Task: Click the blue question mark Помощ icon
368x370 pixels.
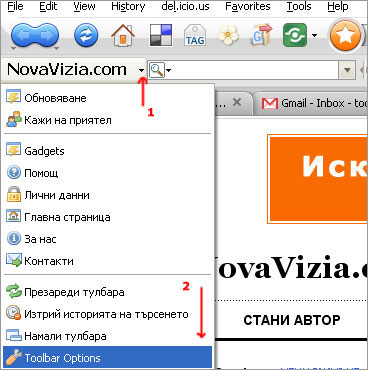Action: 13,173
